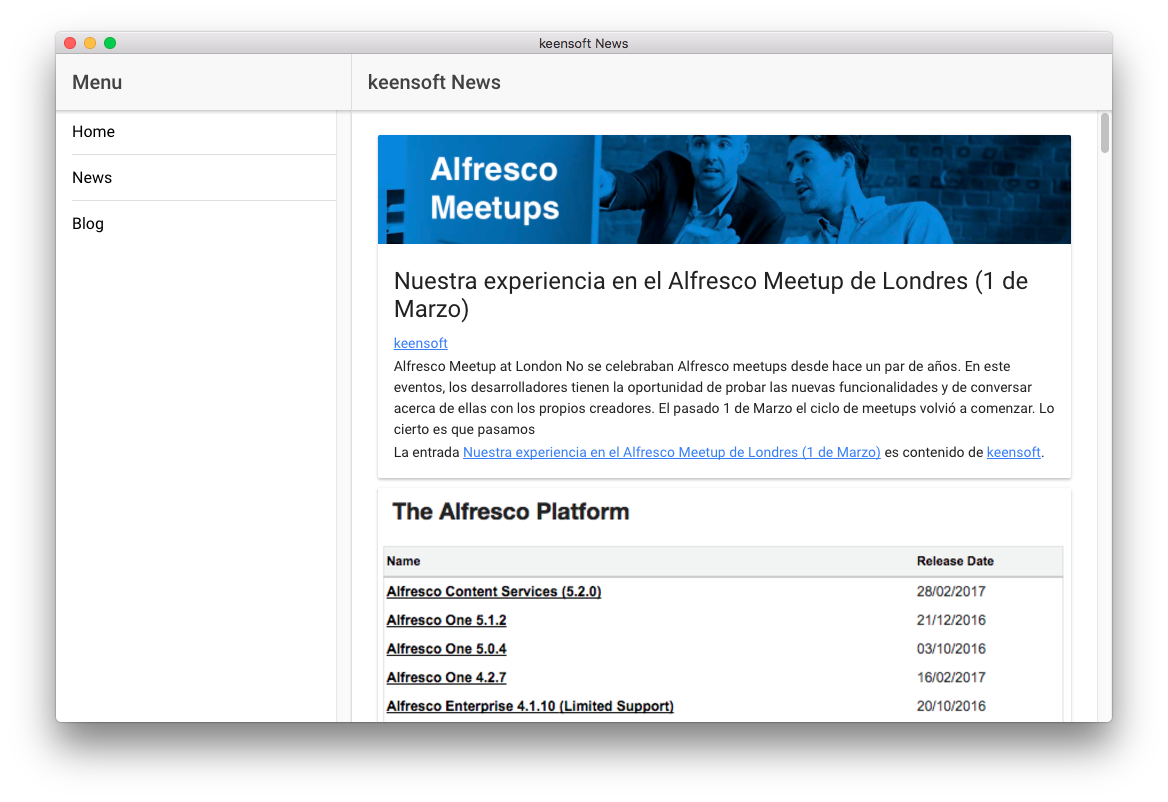Screen dimensions: 1168x802
Task: Maximize the window with the green button
Action: pyautogui.click(x=110, y=43)
